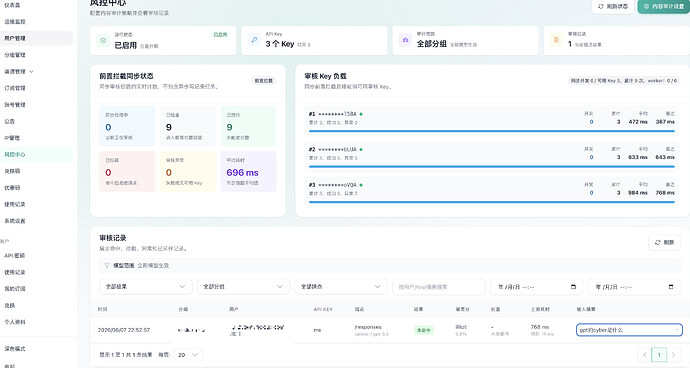Click the 已检查 stat card showing 9

(x=188, y=126)
